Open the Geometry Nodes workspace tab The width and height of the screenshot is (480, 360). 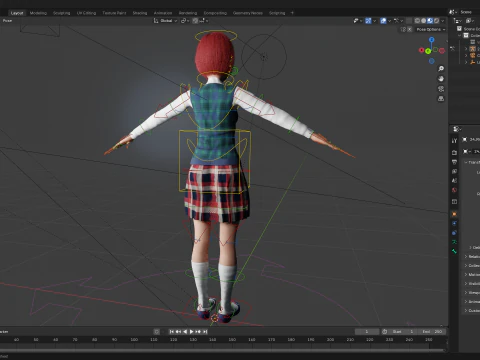(248, 13)
